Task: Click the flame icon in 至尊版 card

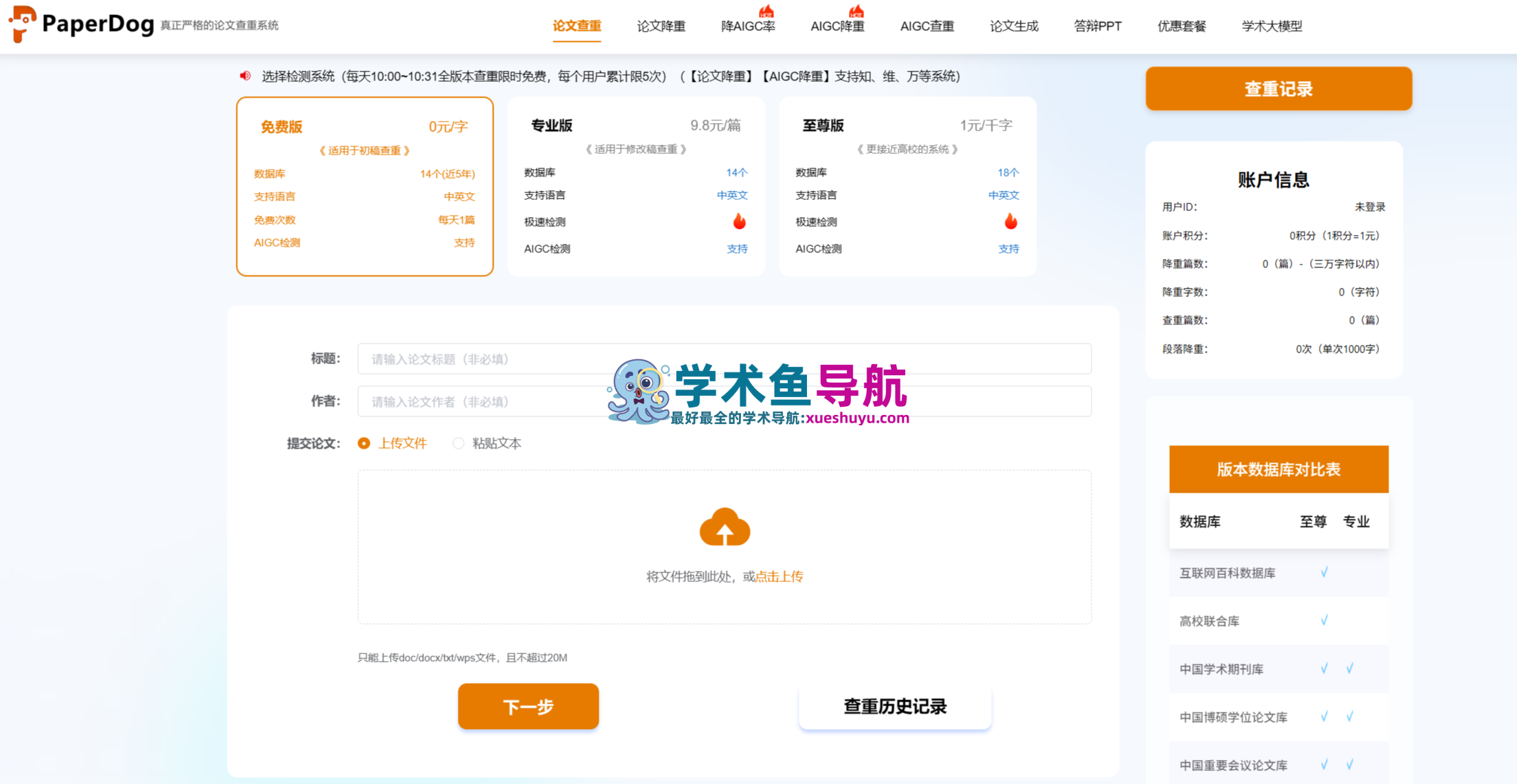Action: pos(1011,221)
